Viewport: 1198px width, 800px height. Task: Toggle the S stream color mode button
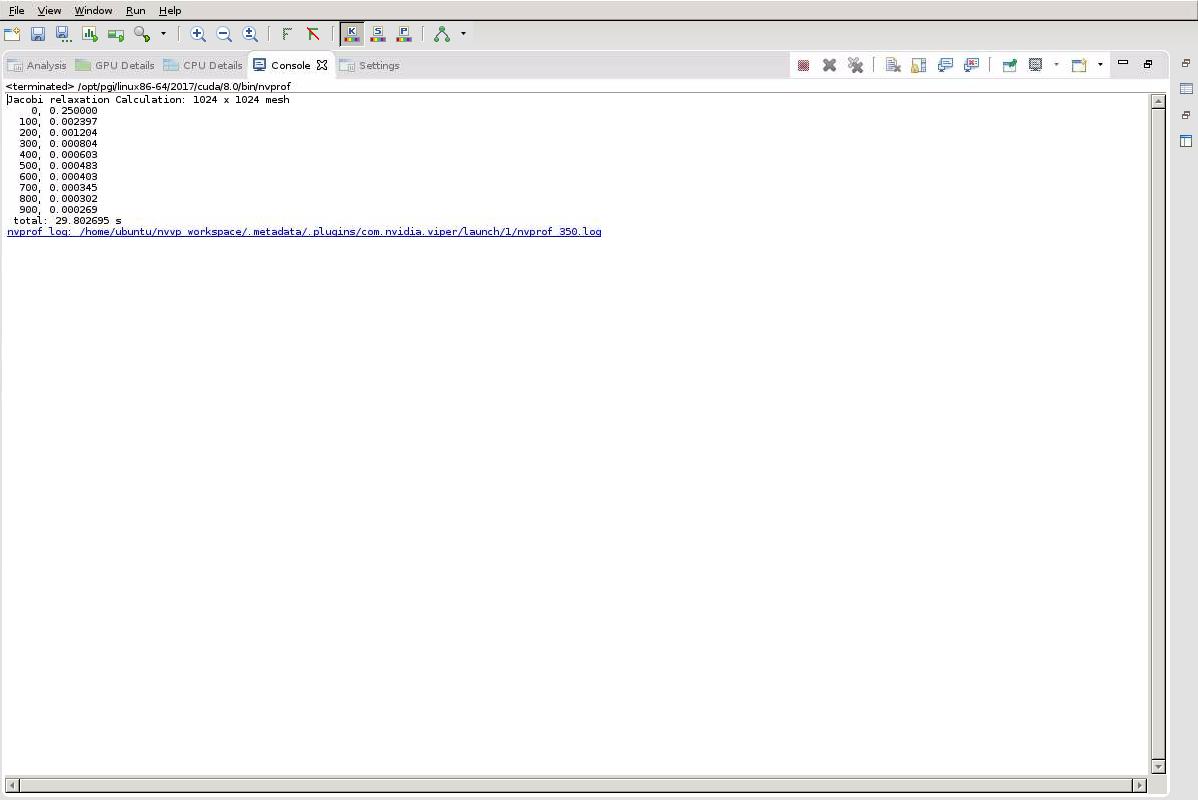pyautogui.click(x=378, y=34)
